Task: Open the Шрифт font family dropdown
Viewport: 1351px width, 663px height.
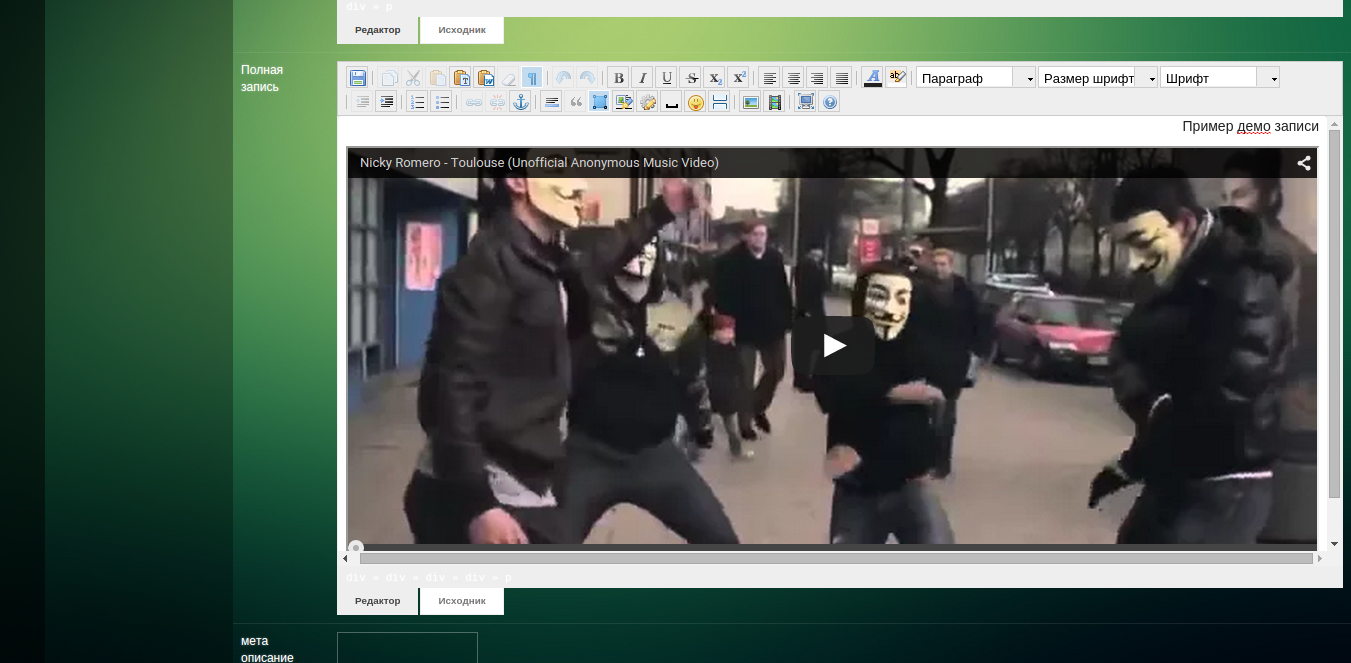Action: coord(1220,78)
